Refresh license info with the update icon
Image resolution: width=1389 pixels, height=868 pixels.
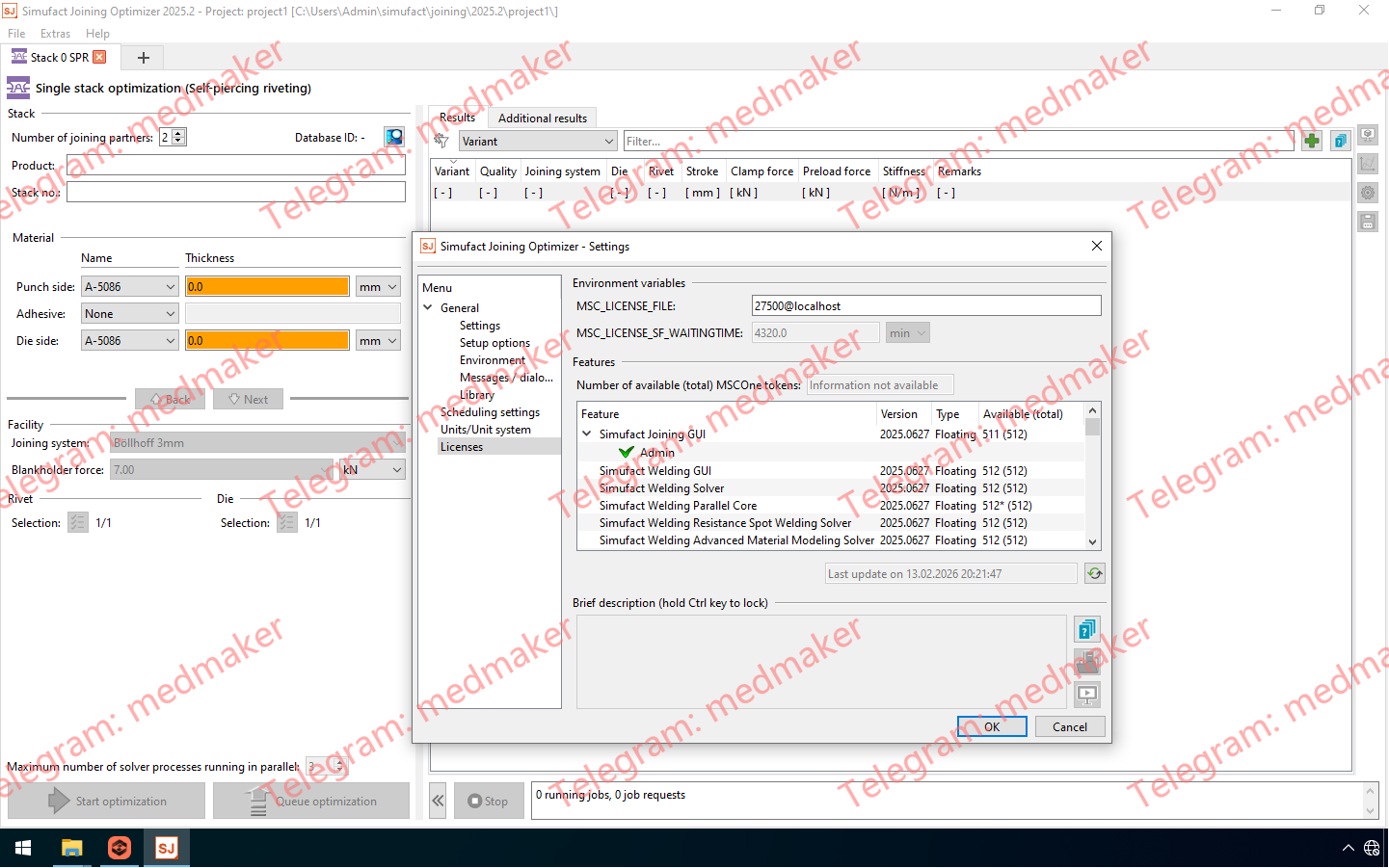tap(1095, 572)
